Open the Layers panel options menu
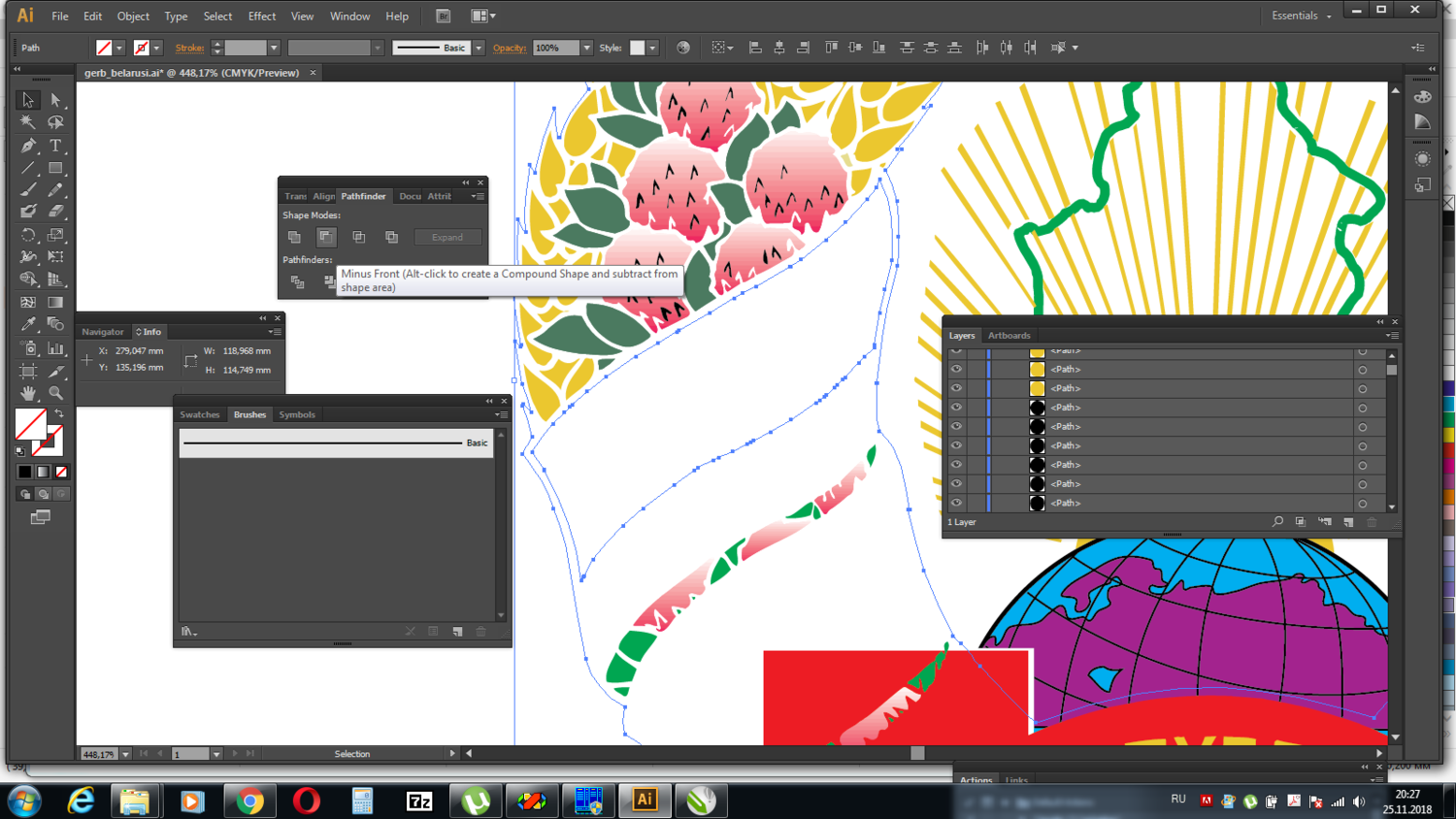The width and height of the screenshot is (1456, 819). pos(1392,336)
